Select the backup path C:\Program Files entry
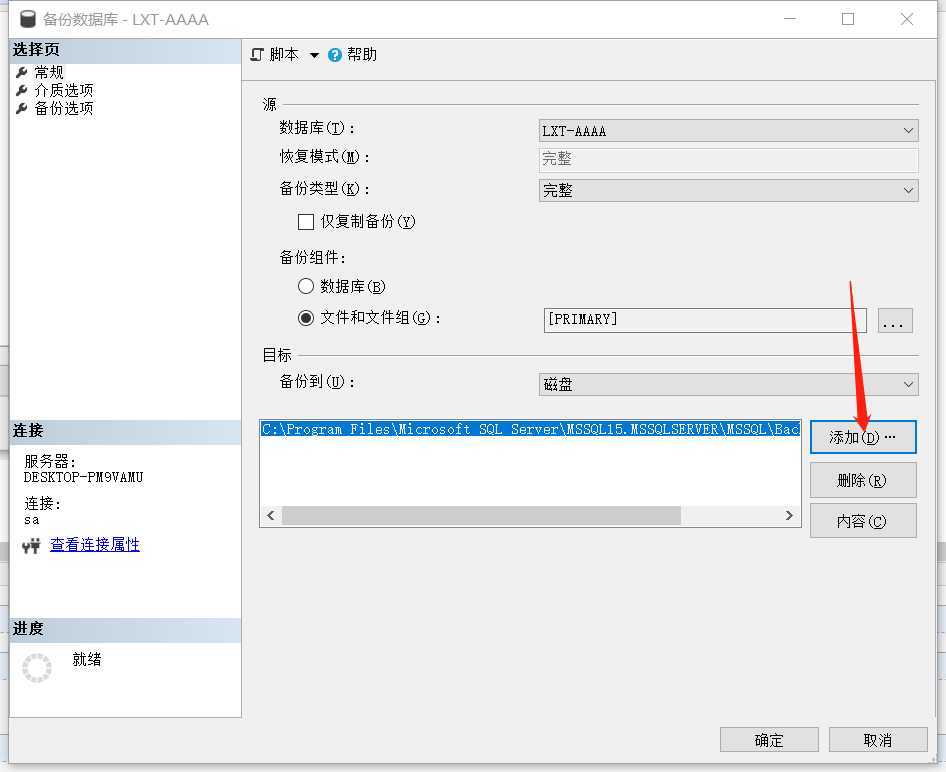This screenshot has width=946, height=772. coord(530,429)
